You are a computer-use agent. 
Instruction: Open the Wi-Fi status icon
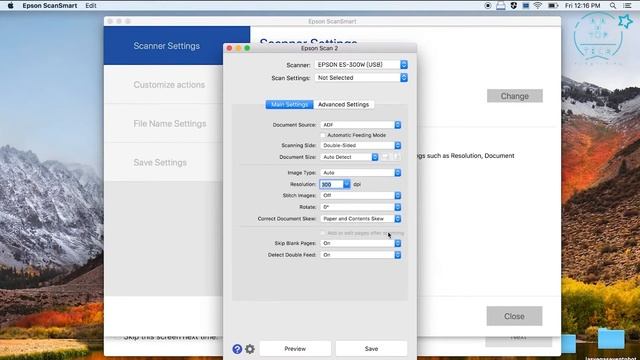tap(538, 6)
